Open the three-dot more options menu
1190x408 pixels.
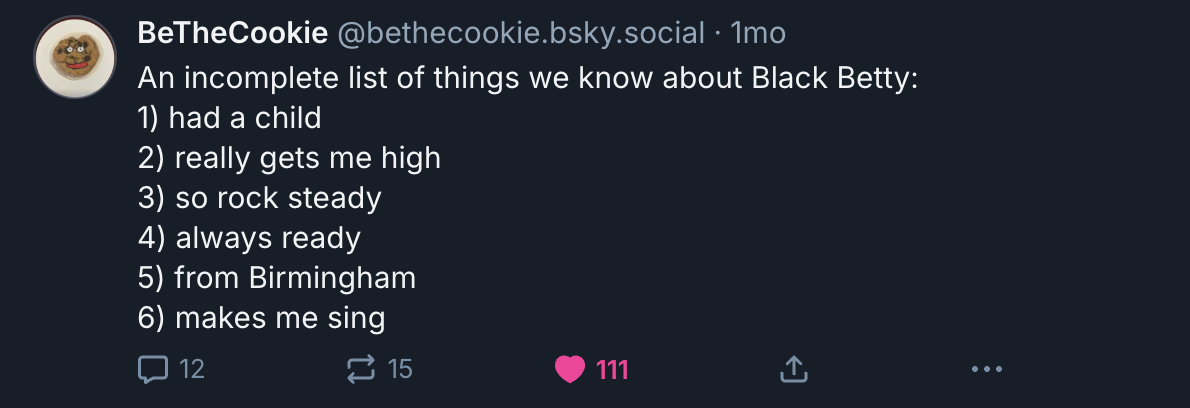point(987,370)
